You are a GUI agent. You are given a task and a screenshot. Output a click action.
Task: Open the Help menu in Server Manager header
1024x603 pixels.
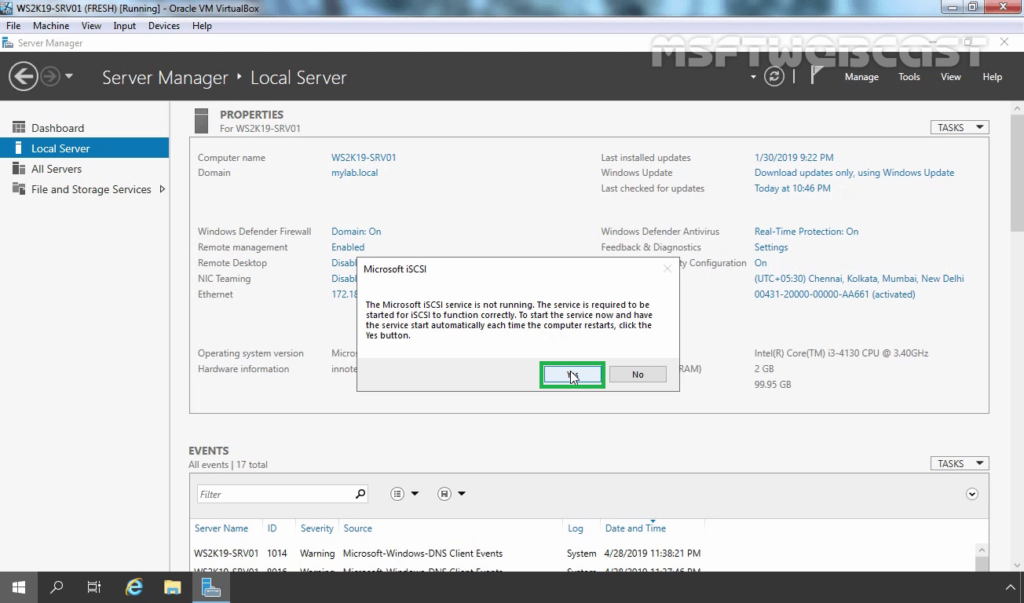coord(992,76)
